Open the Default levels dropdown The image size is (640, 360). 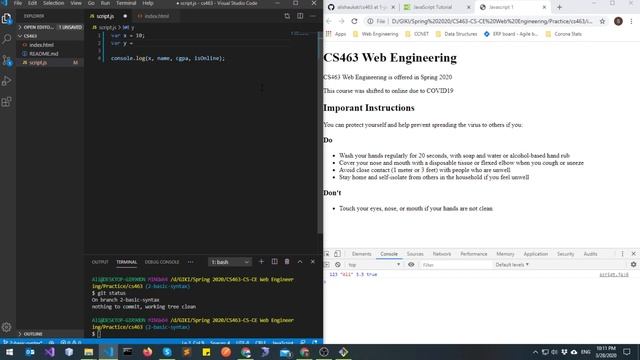tap(512, 265)
